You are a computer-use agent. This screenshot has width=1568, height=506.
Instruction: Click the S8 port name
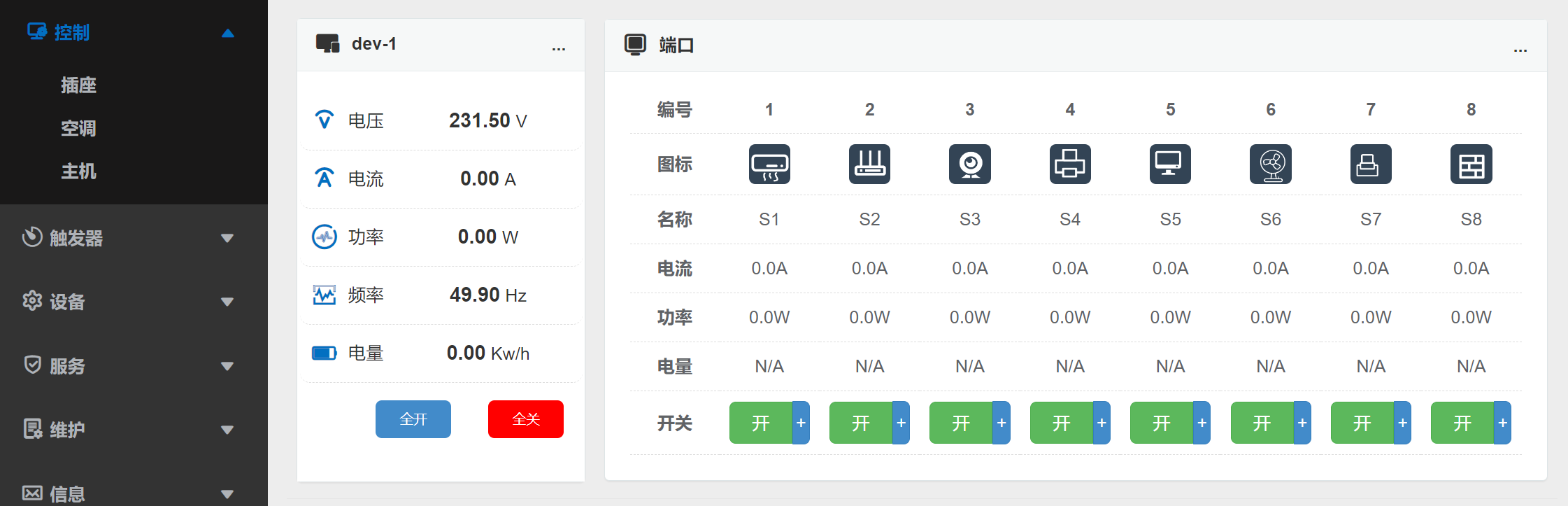click(x=1471, y=220)
